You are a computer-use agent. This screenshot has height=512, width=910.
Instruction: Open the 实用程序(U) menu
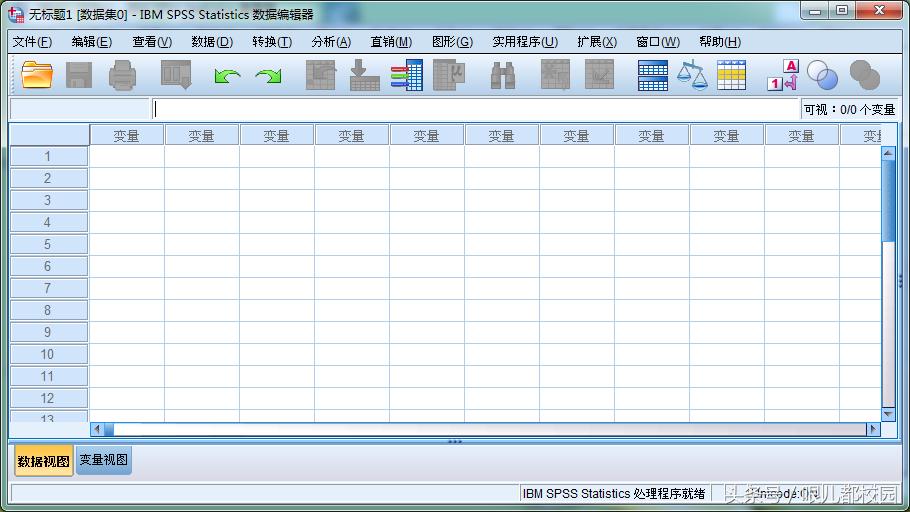coord(525,42)
